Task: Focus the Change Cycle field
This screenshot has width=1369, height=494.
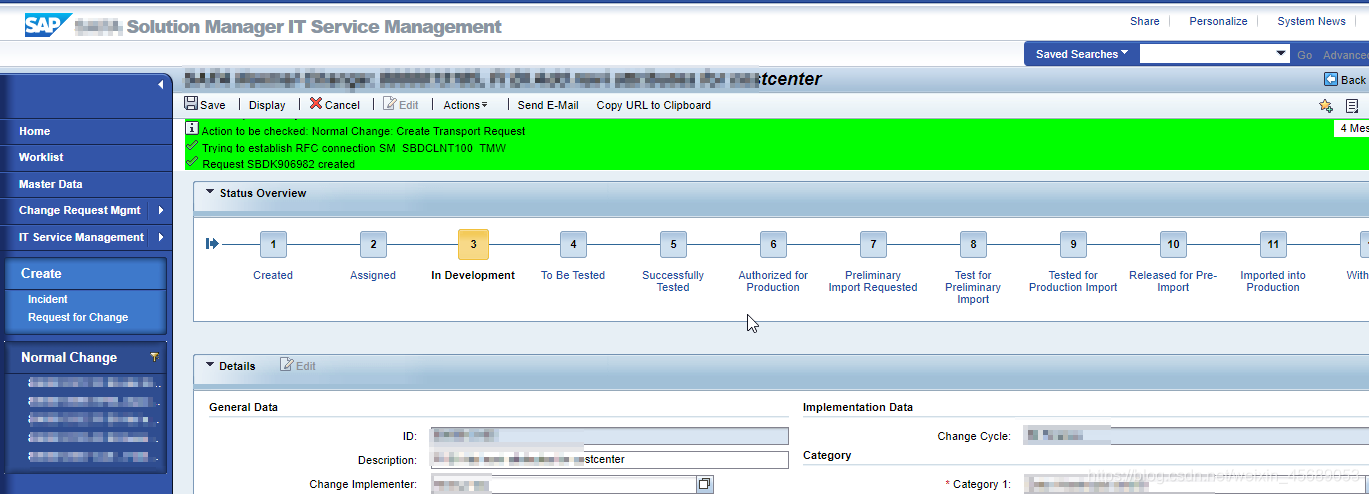Action: pos(1196,436)
